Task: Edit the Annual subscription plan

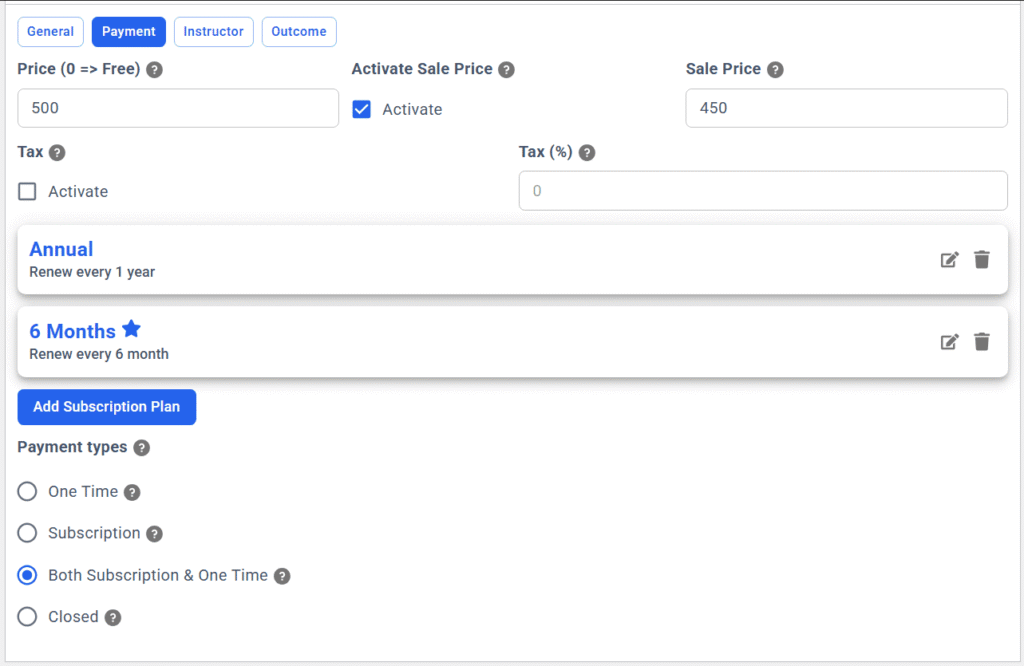Action: 950,260
